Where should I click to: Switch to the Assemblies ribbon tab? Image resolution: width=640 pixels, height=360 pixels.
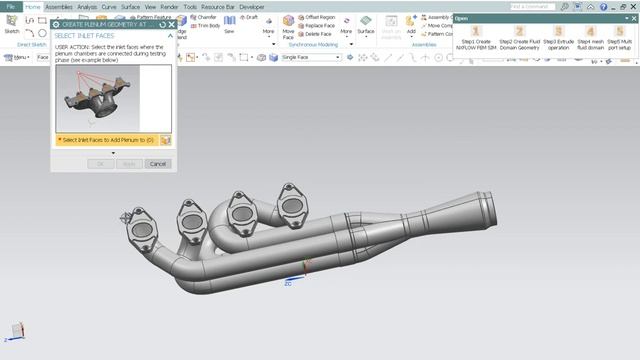point(59,7)
